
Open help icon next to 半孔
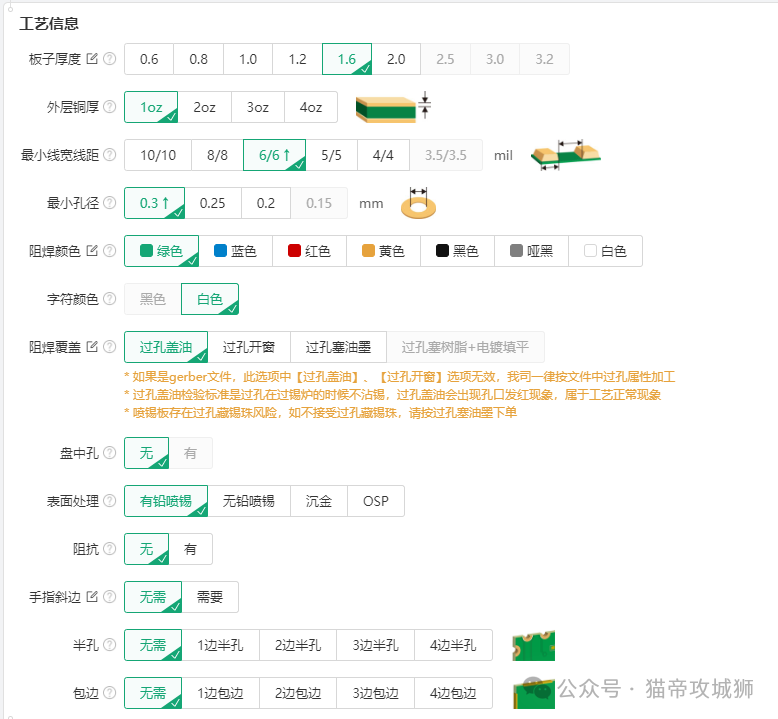click(x=109, y=645)
